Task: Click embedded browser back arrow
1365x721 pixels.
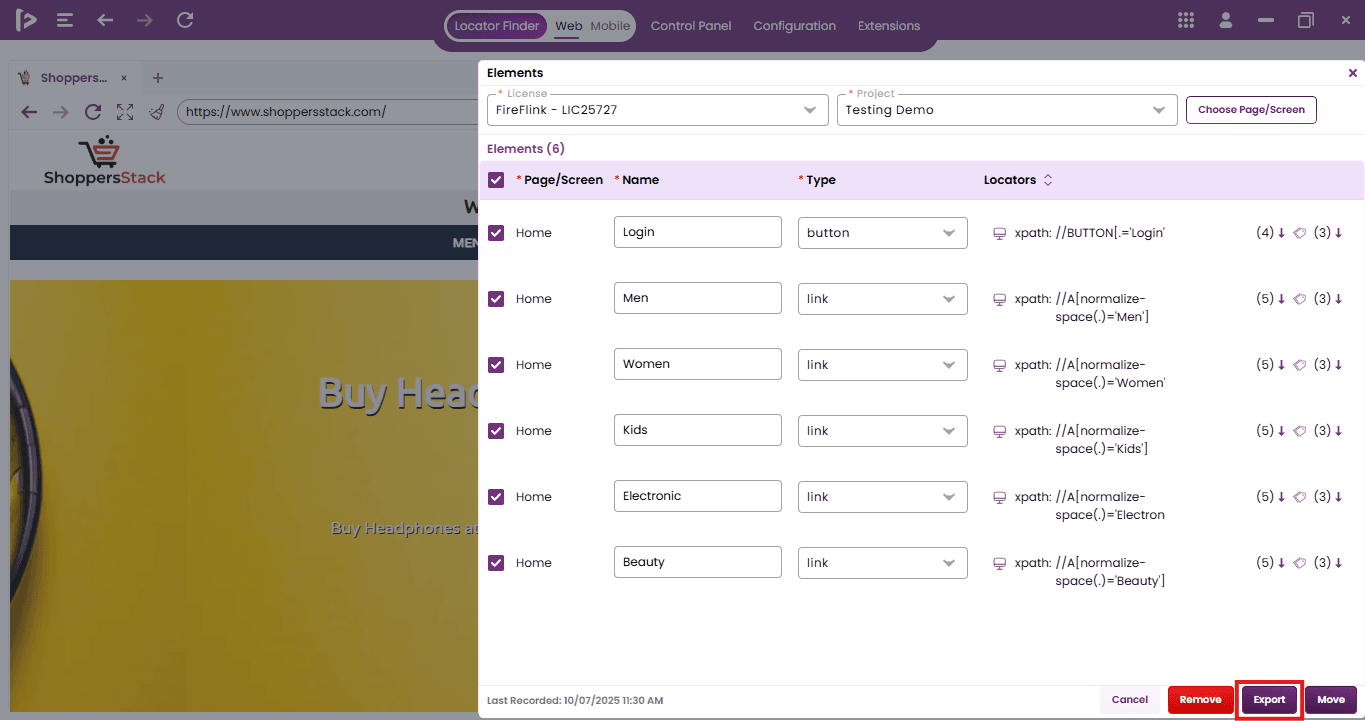Action: [x=29, y=112]
